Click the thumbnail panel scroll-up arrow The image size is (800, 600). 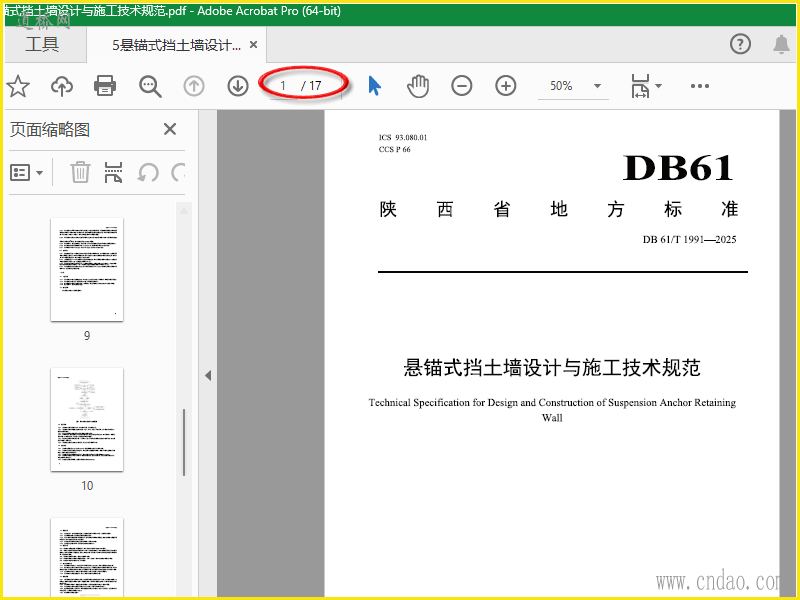[x=184, y=210]
